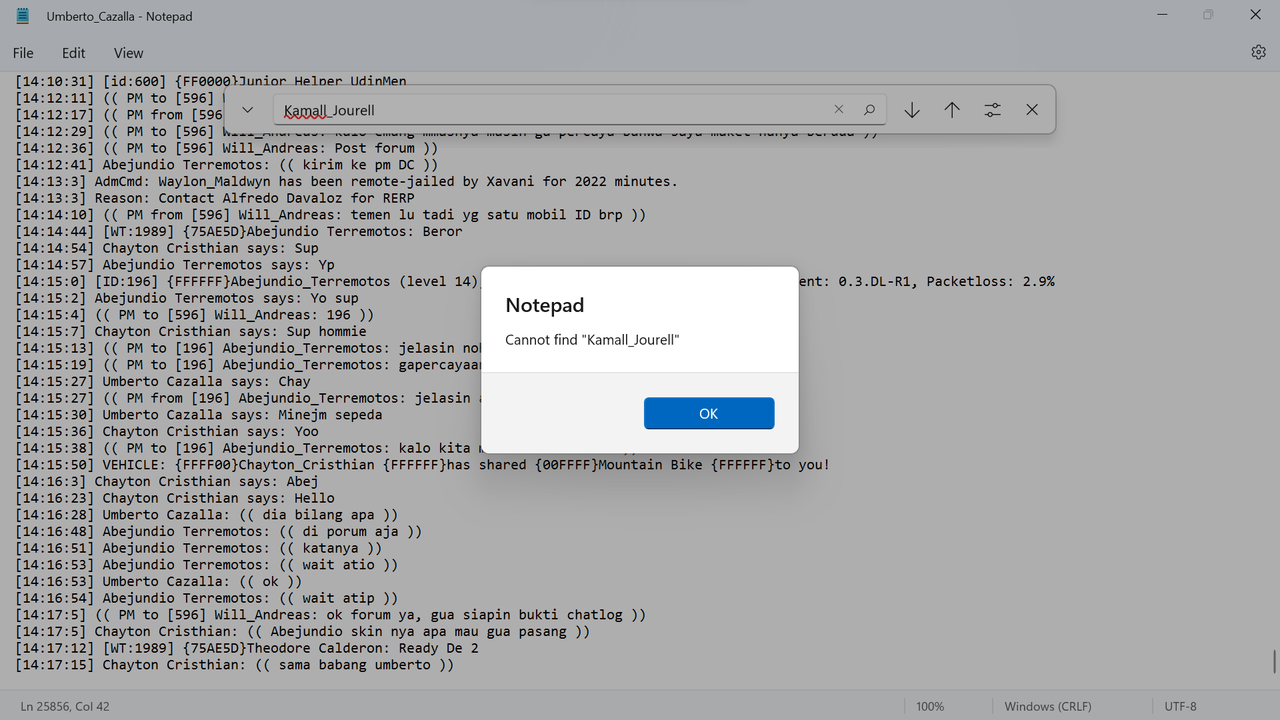Clear the find text with X

[839, 110]
